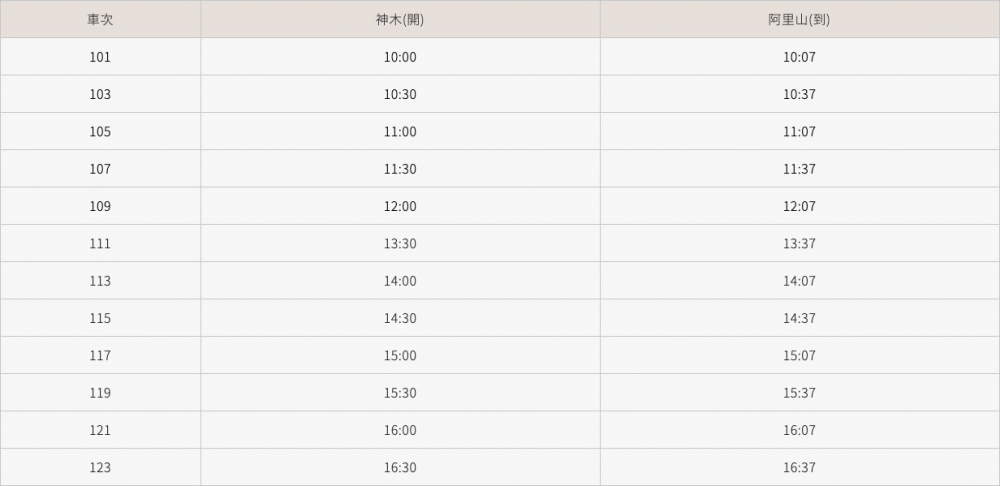
Task: Click the 車次 column header
Action: [100, 19]
